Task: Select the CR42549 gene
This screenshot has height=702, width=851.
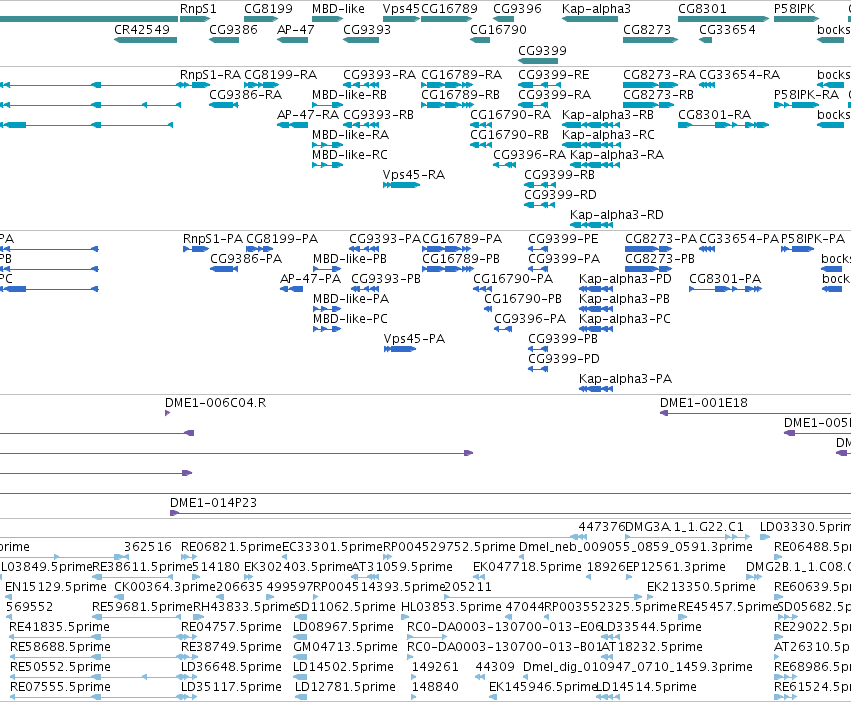Action: 145,40
